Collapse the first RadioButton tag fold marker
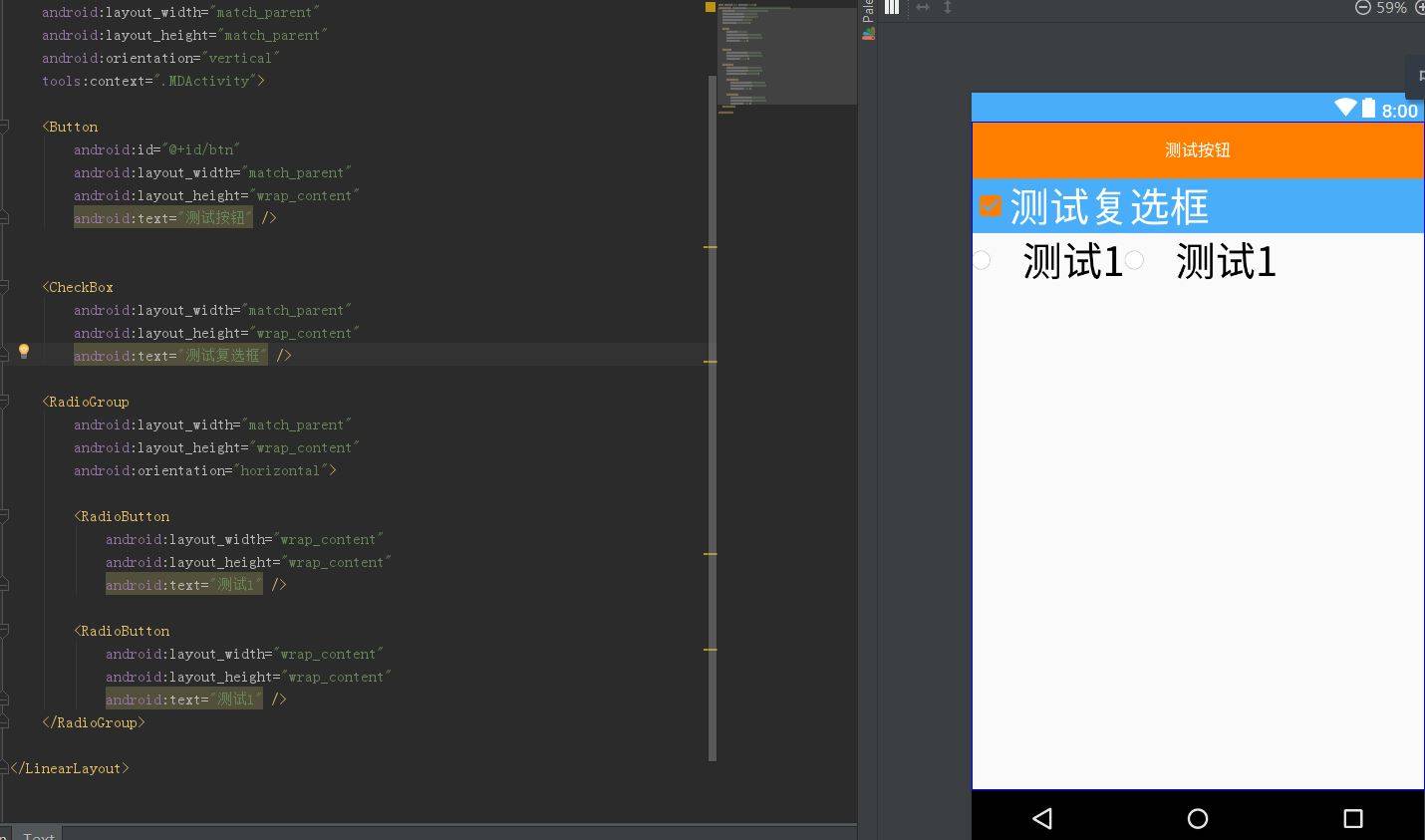This screenshot has height=840, width=1425. (x=5, y=516)
